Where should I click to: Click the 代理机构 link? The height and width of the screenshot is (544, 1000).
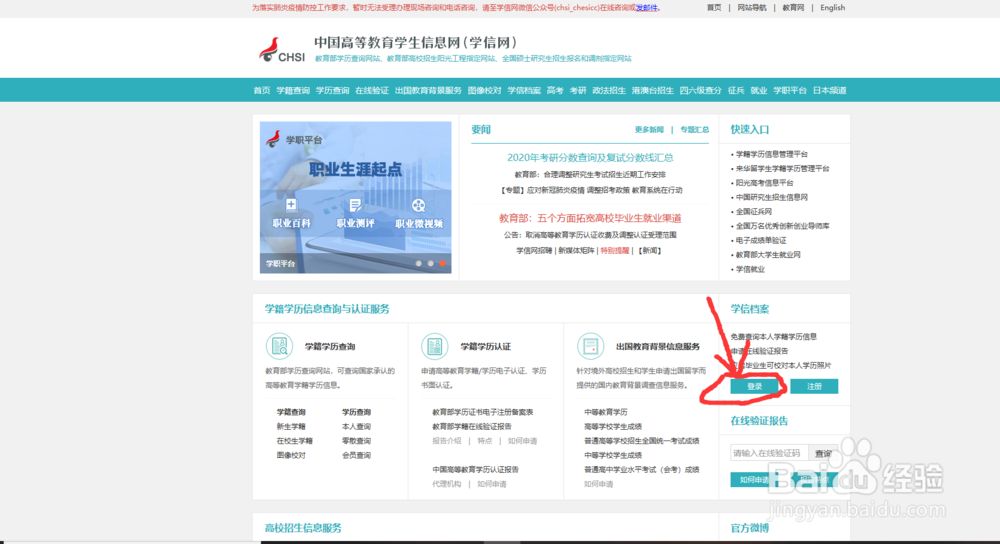[x=446, y=484]
